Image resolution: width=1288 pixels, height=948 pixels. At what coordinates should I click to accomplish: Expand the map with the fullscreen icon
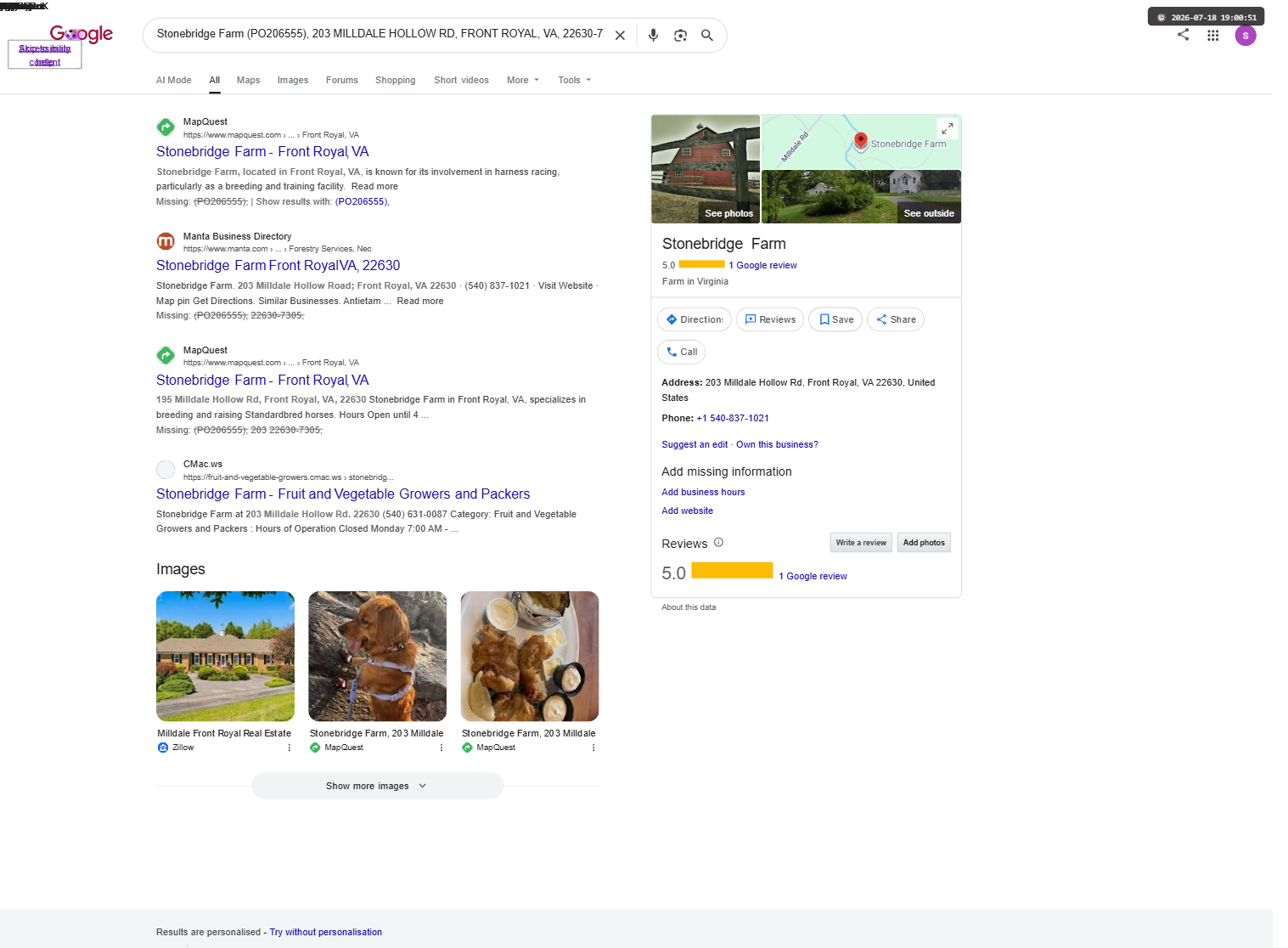pos(947,128)
